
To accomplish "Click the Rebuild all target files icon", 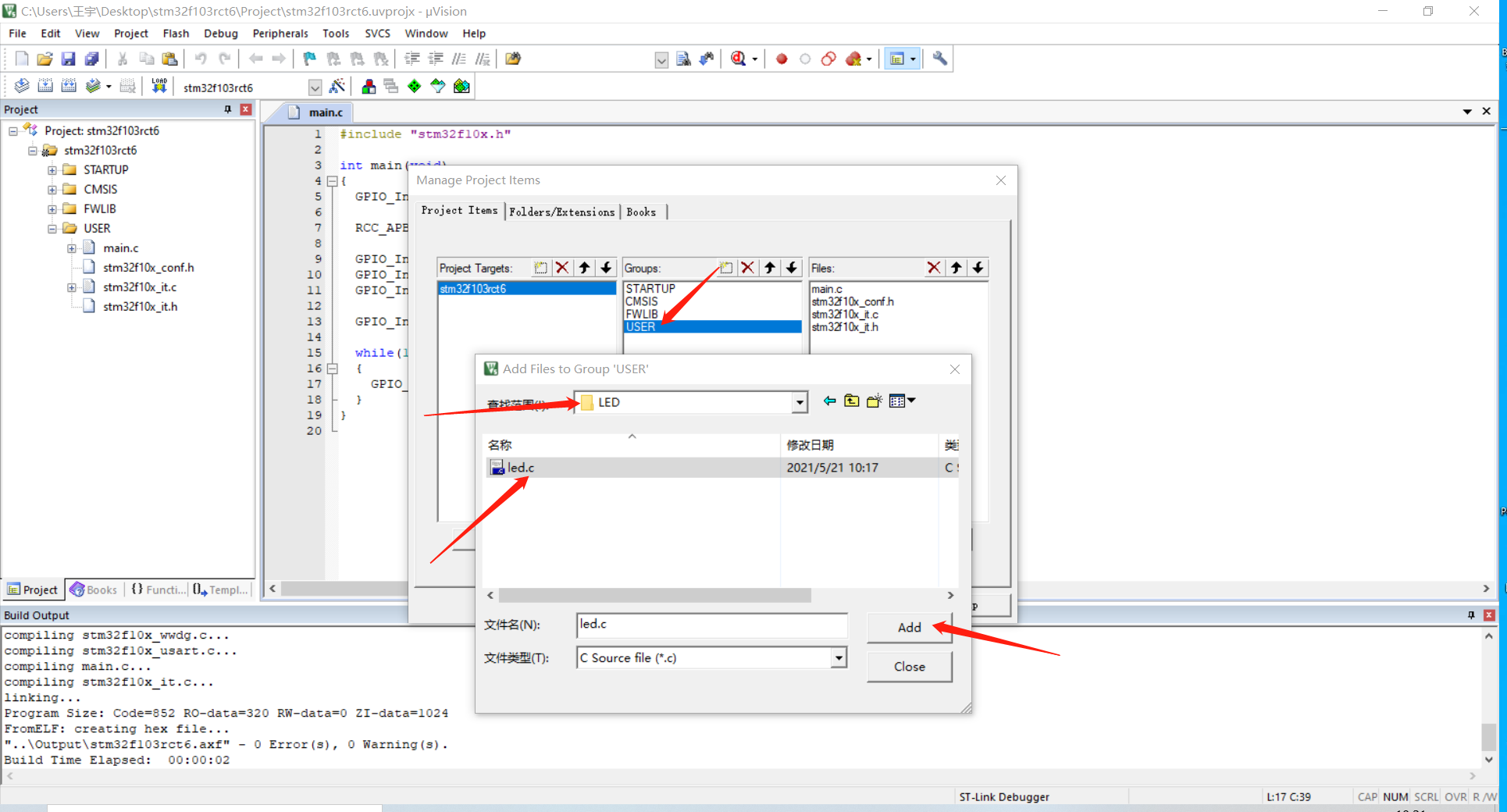I will [69, 86].
